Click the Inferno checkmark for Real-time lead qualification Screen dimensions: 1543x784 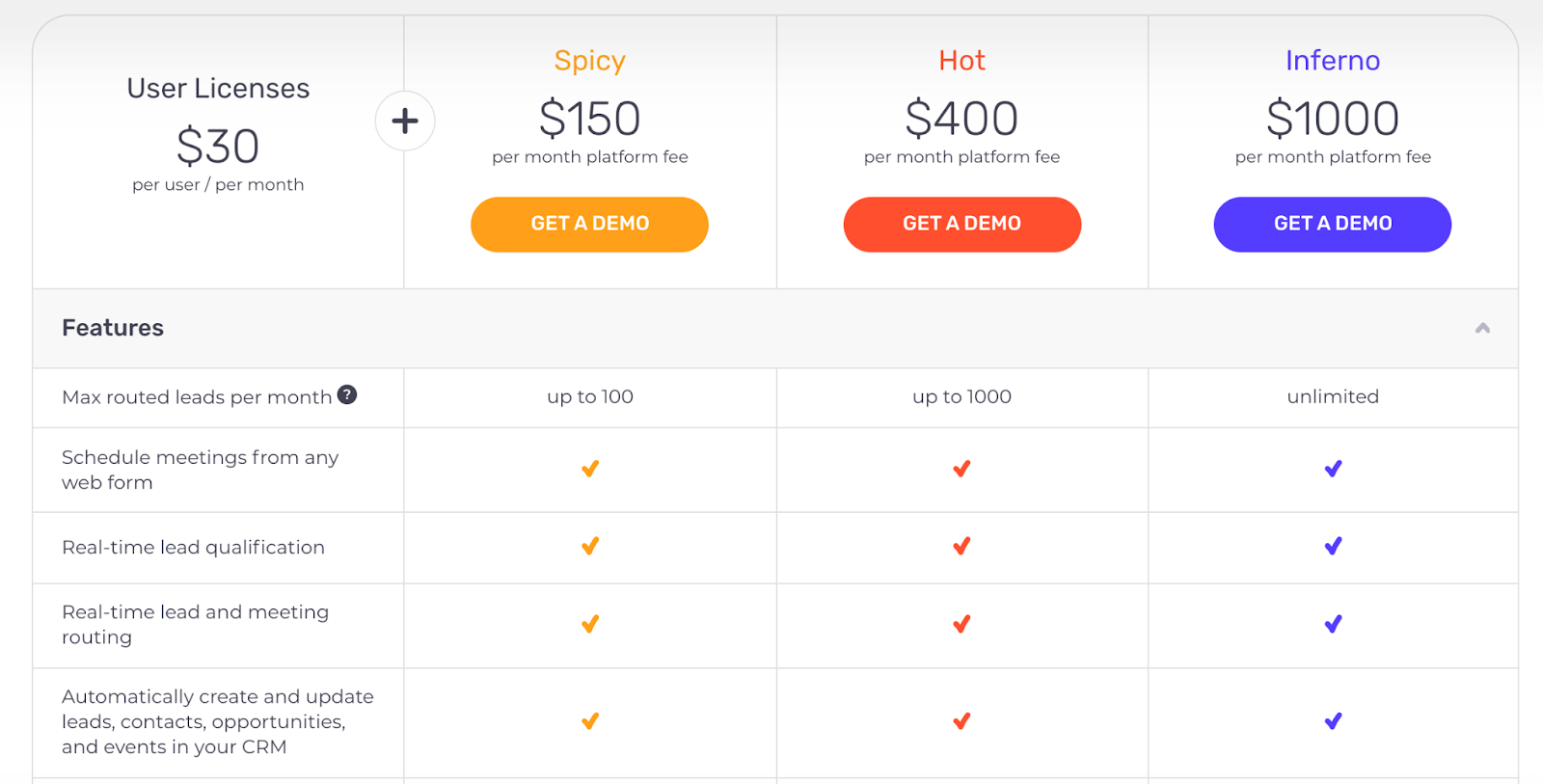(1333, 546)
